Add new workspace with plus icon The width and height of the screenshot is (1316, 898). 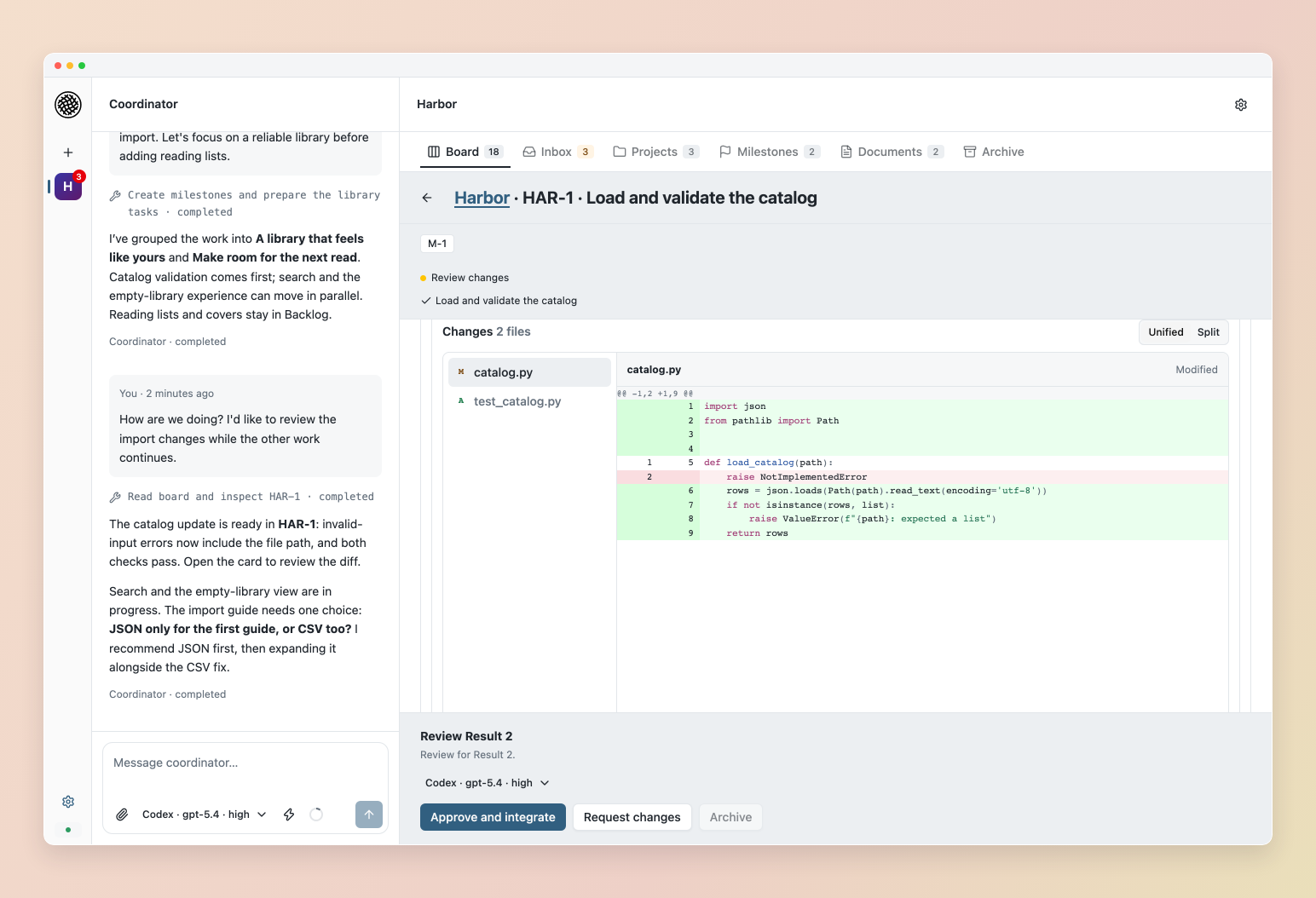68,153
